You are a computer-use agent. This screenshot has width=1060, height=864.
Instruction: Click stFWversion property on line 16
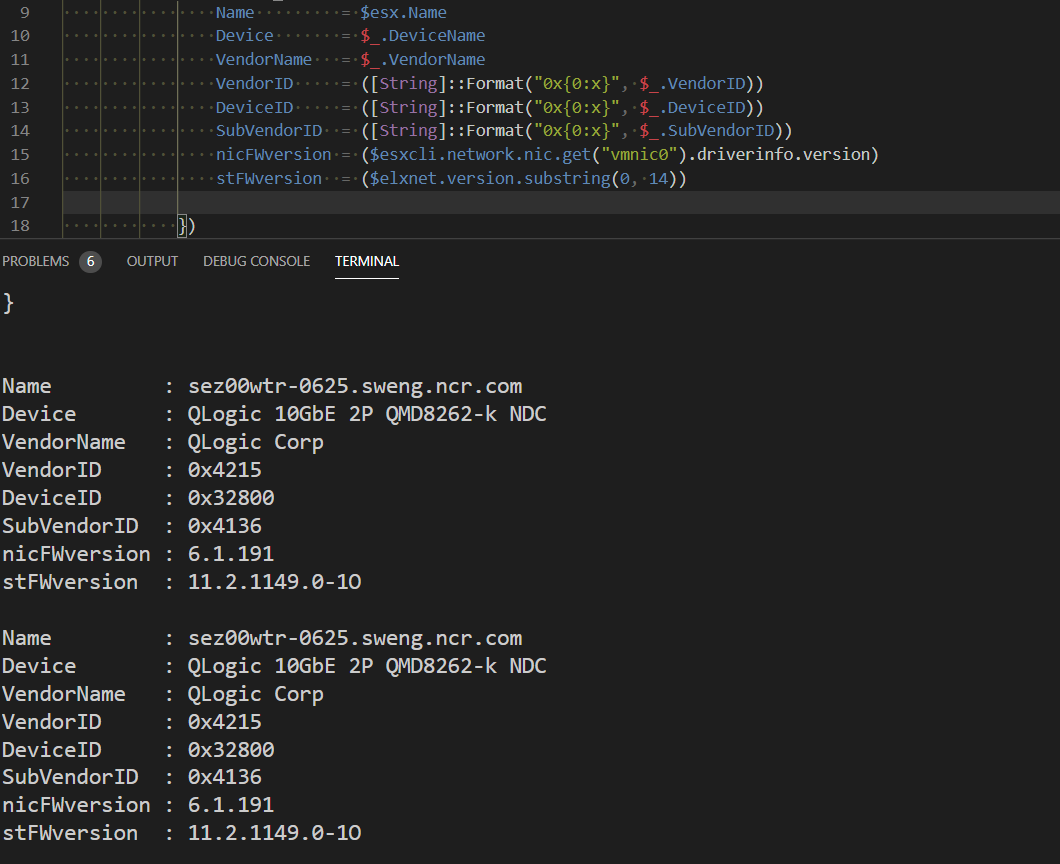click(269, 178)
